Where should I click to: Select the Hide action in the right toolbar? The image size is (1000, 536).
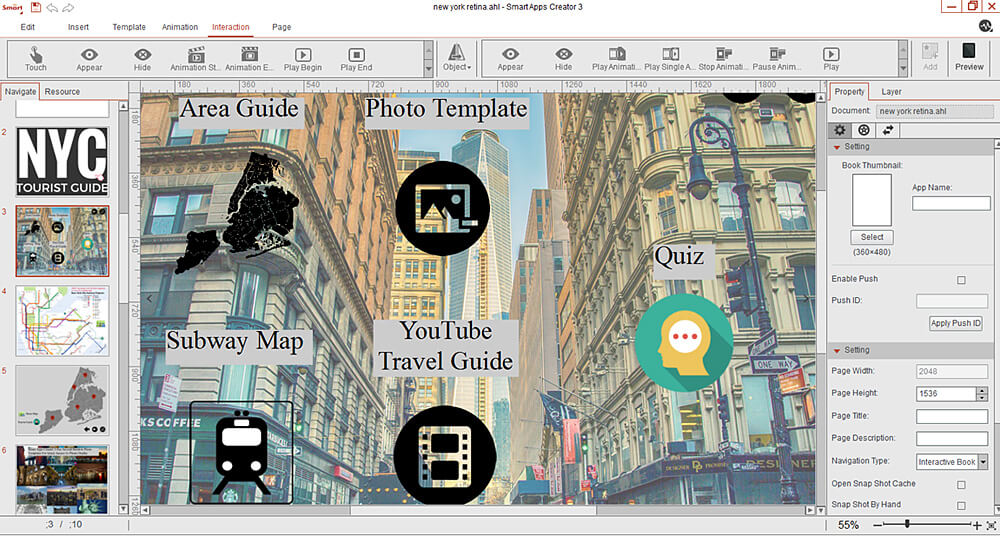[564, 54]
